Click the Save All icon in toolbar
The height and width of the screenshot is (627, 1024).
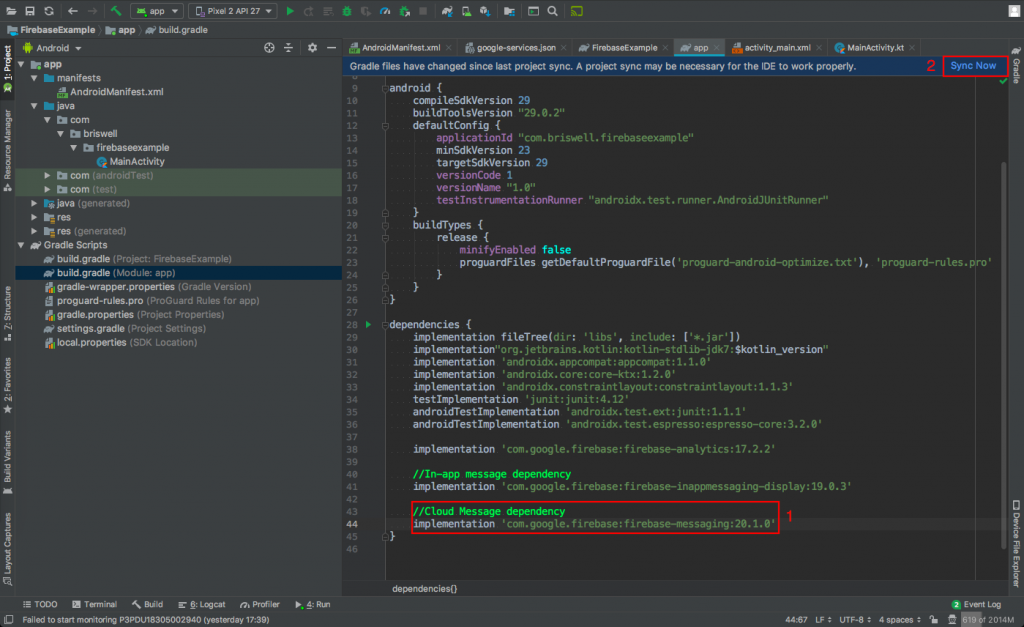tap(29, 11)
